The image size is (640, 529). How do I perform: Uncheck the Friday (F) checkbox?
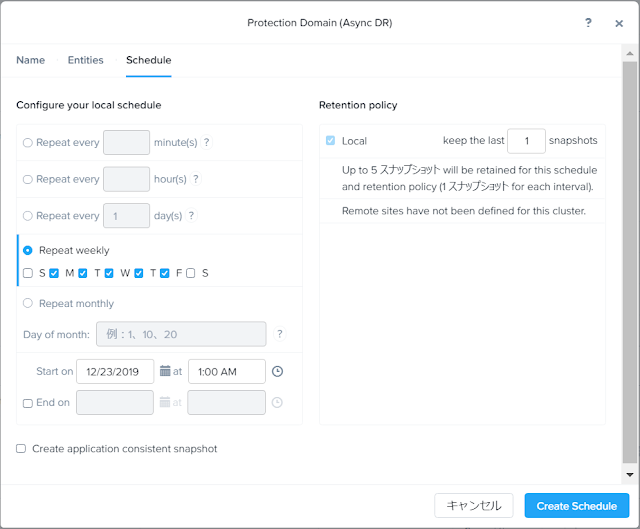[x=165, y=273]
